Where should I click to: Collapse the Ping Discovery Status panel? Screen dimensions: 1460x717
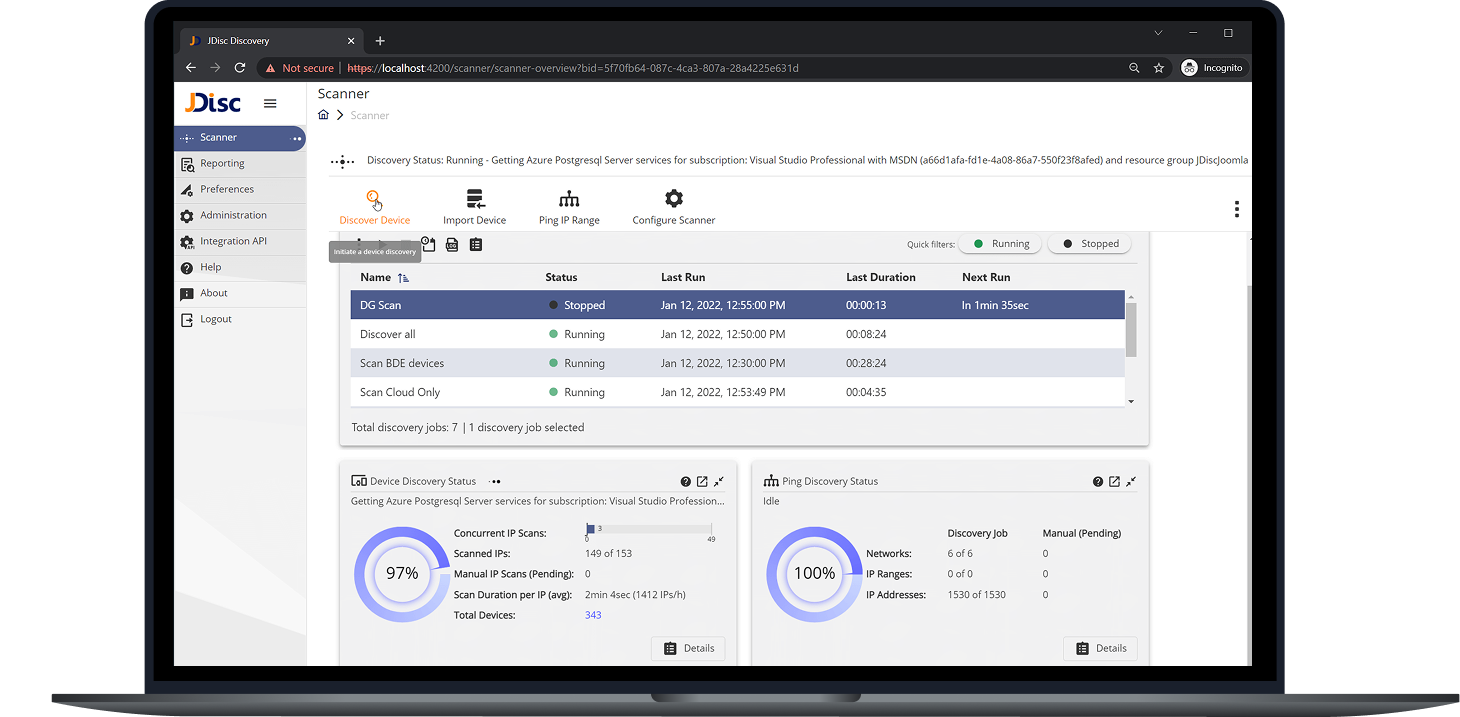[1131, 481]
